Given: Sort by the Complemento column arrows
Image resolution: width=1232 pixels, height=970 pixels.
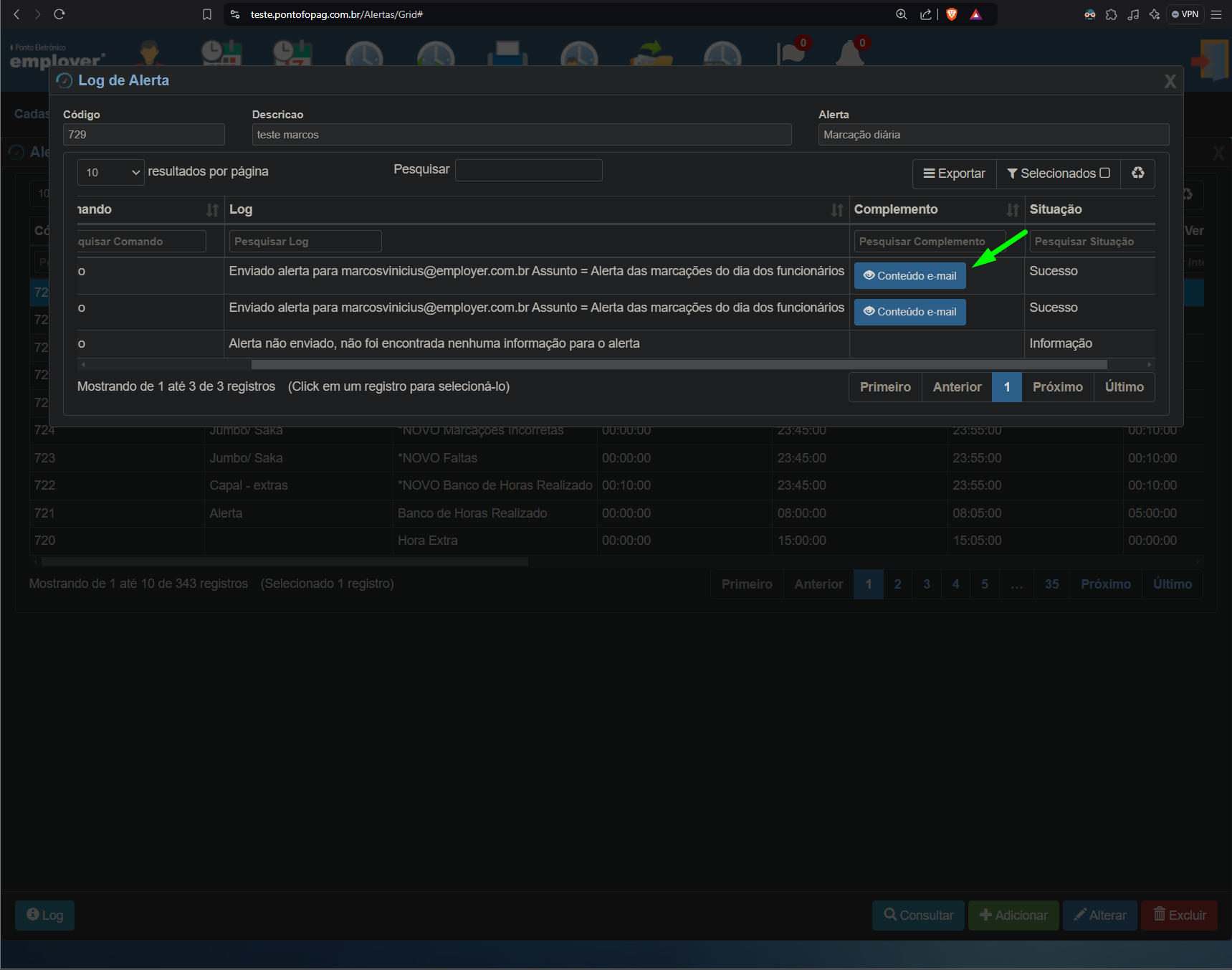Looking at the screenshot, I should [x=1013, y=210].
